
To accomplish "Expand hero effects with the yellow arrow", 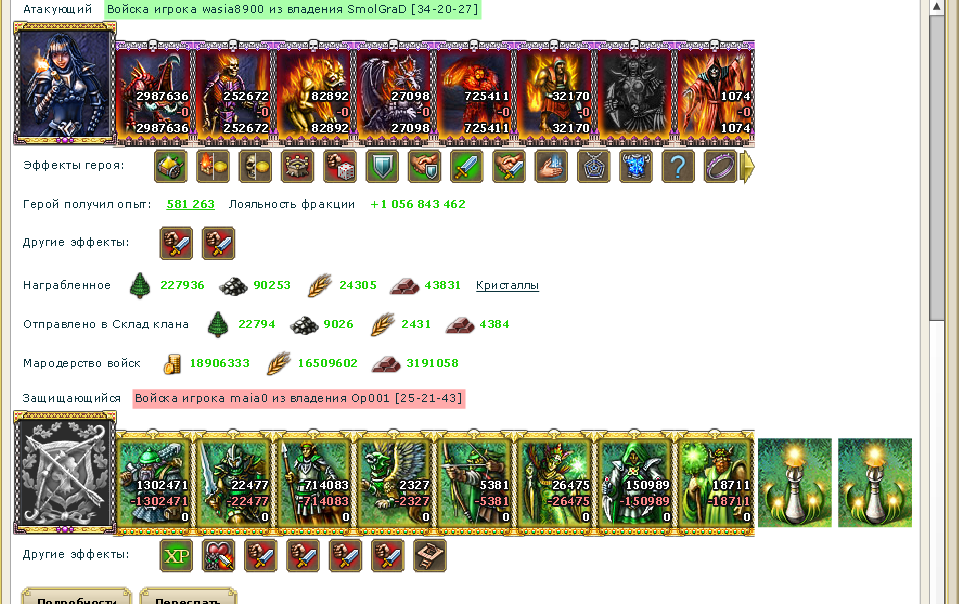I will [747, 166].
